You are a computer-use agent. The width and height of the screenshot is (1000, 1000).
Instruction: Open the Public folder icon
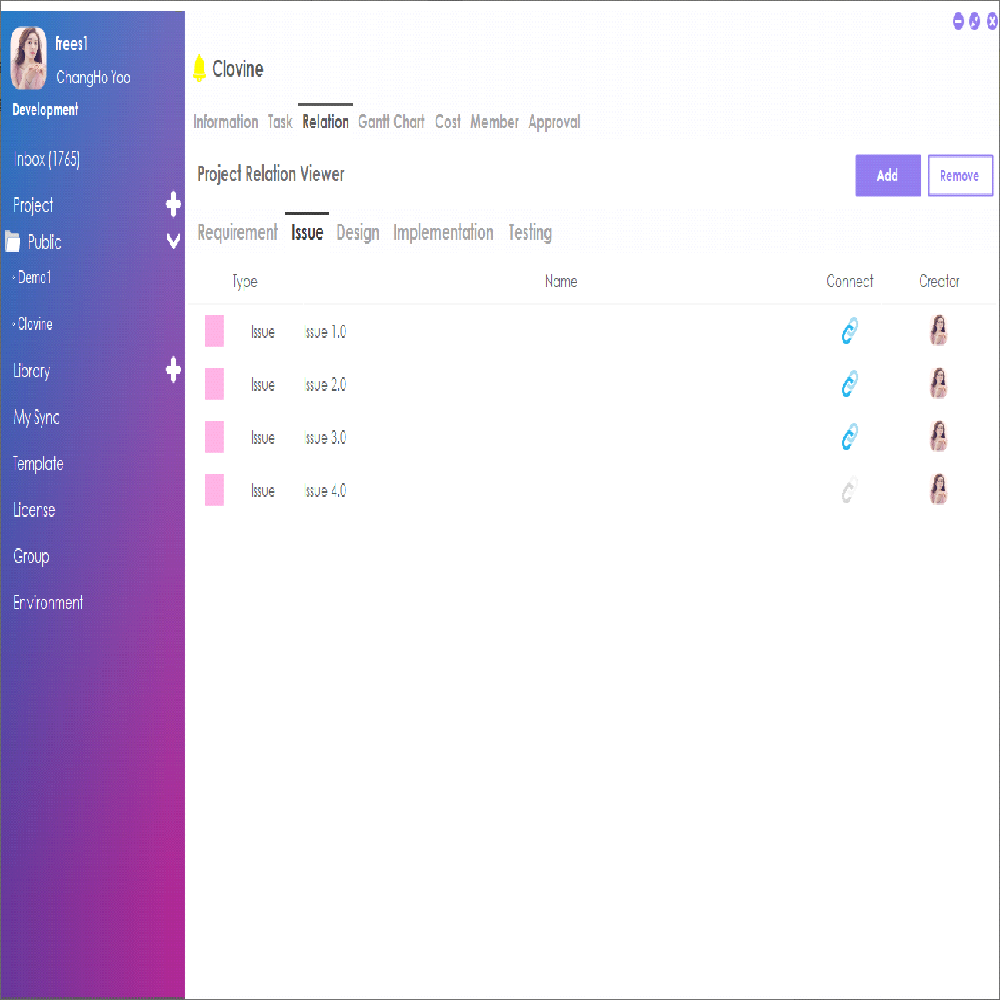[x=13, y=242]
